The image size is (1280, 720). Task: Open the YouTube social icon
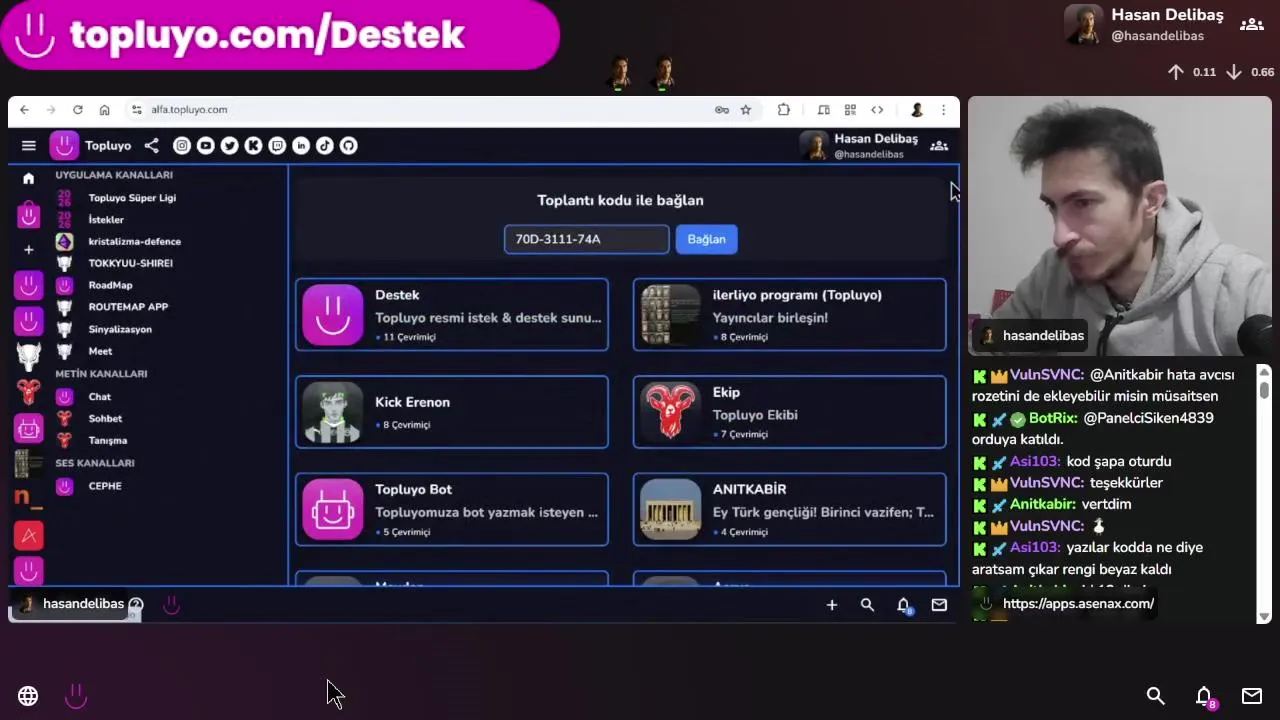[x=205, y=146]
